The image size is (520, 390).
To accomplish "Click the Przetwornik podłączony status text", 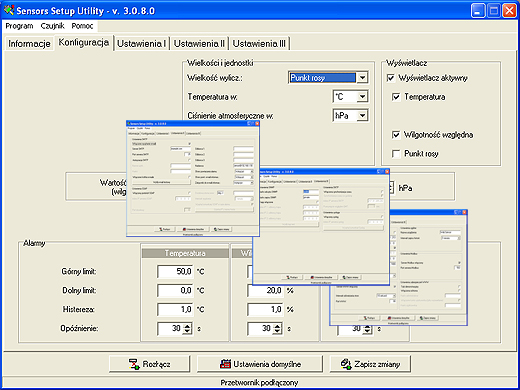I will pos(259,383).
